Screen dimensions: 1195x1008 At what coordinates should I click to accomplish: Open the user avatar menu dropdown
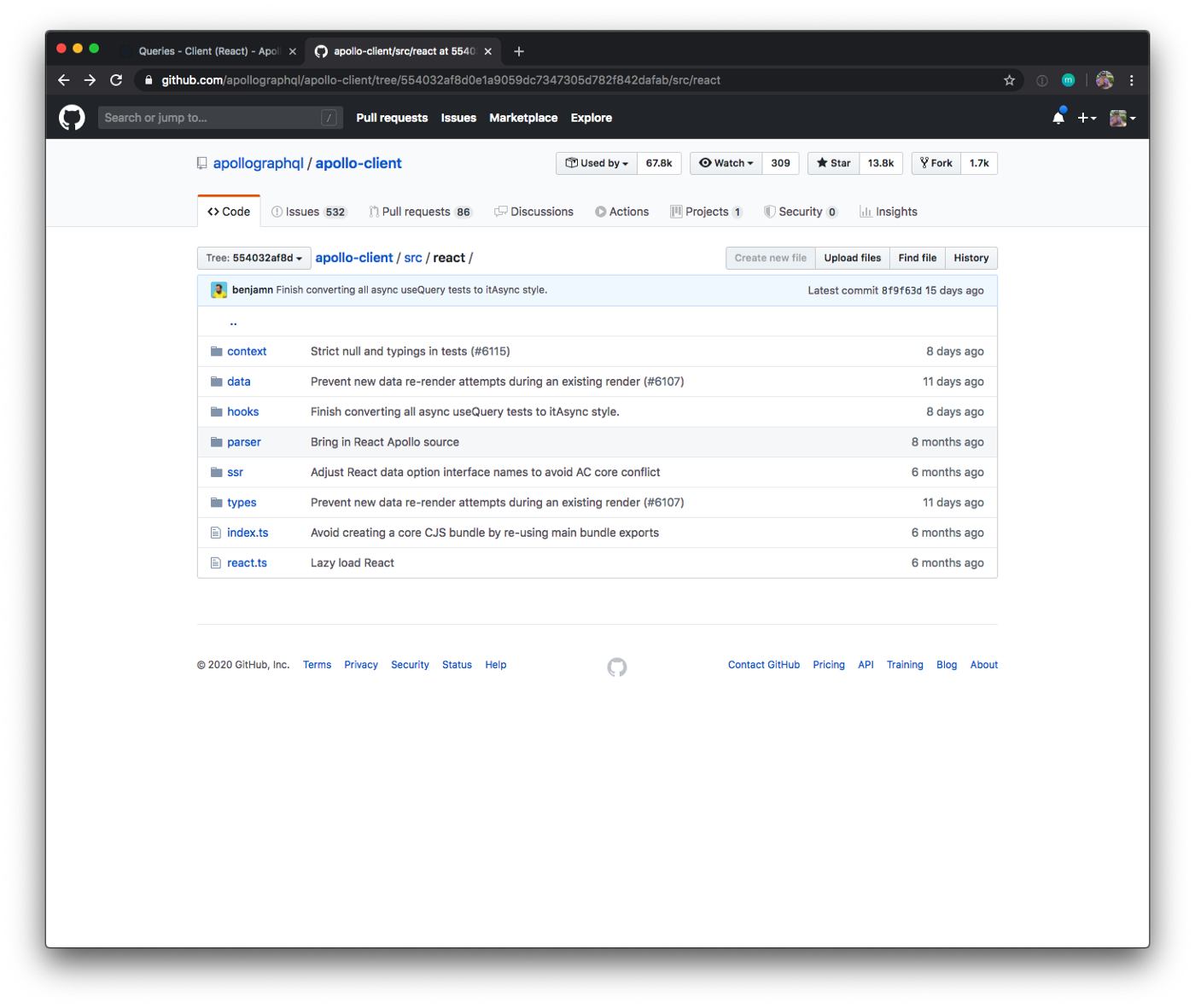[1122, 118]
